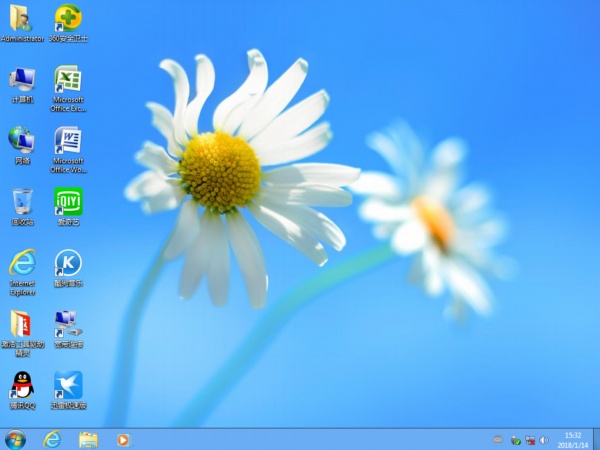This screenshot has height=450, width=600.
Task: Launch Tencent QQ penguin icon
Action: (22, 385)
